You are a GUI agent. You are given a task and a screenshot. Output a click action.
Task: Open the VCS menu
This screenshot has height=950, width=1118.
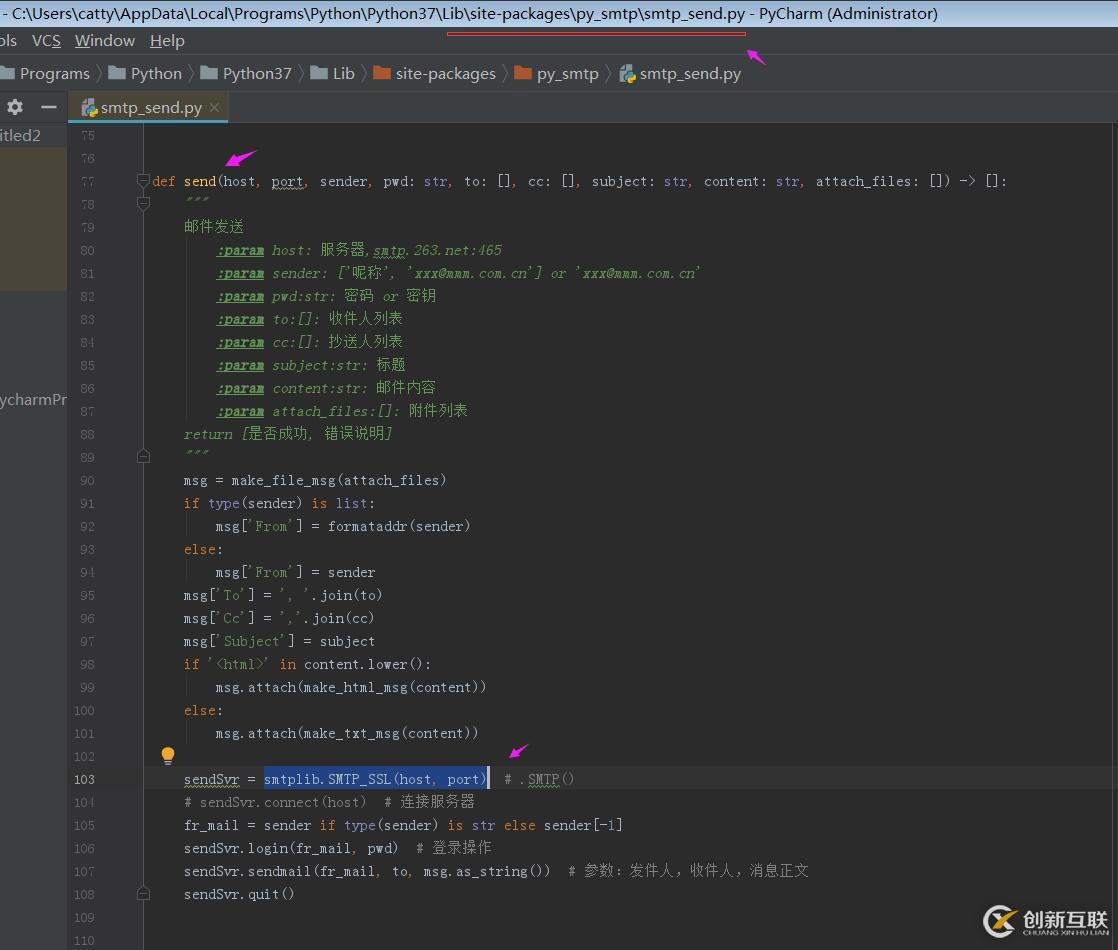[46, 41]
